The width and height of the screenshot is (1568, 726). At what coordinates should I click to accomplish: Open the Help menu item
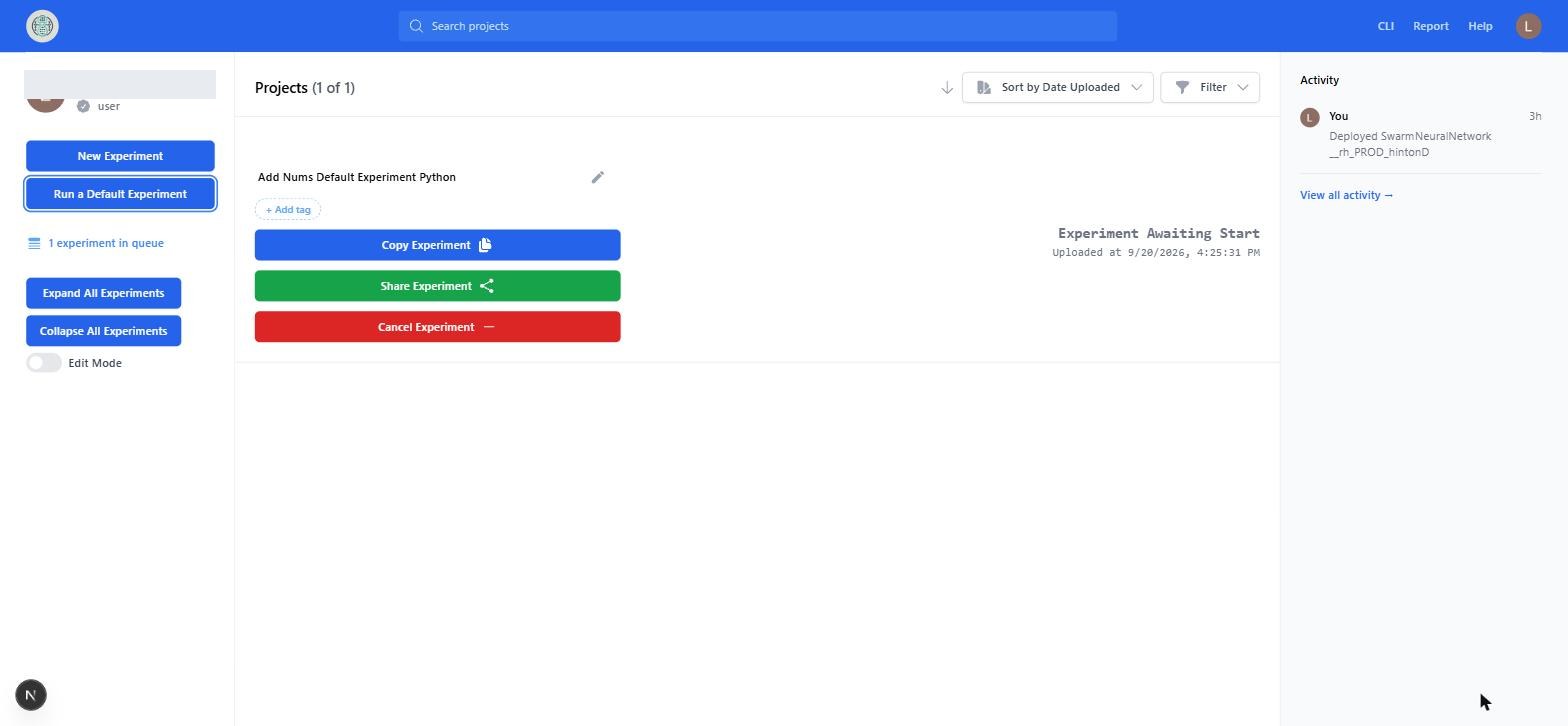coord(1480,26)
